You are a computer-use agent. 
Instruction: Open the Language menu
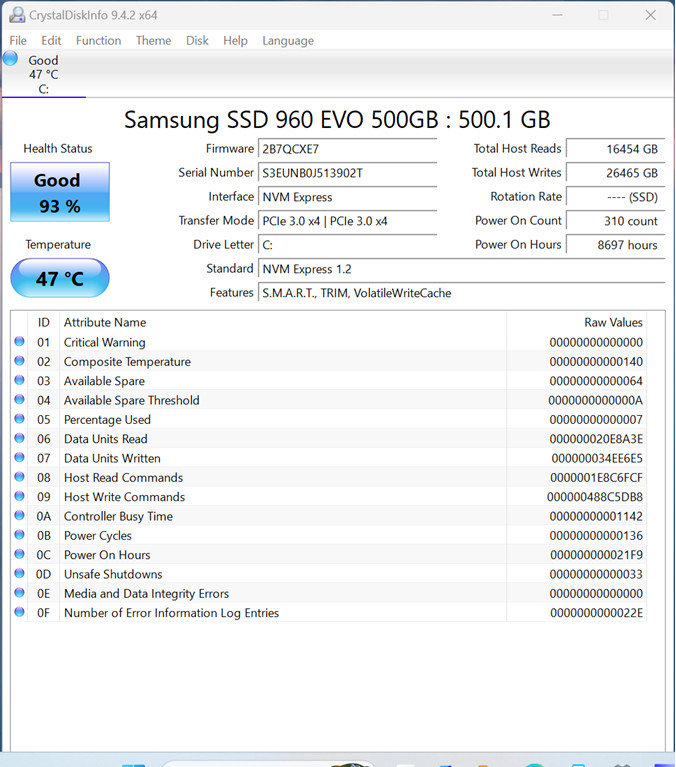click(288, 41)
